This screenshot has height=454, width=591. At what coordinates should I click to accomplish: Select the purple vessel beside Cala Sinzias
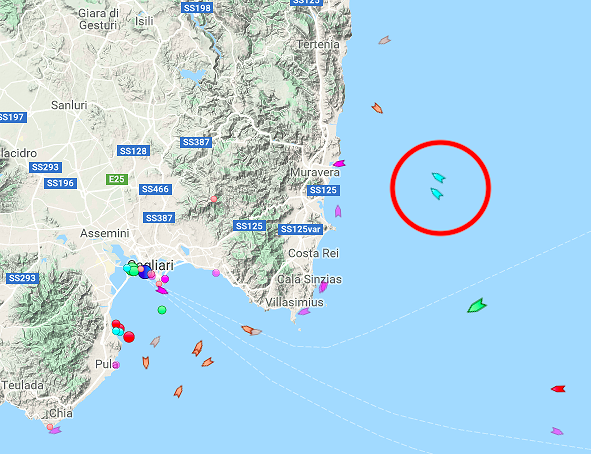323,287
